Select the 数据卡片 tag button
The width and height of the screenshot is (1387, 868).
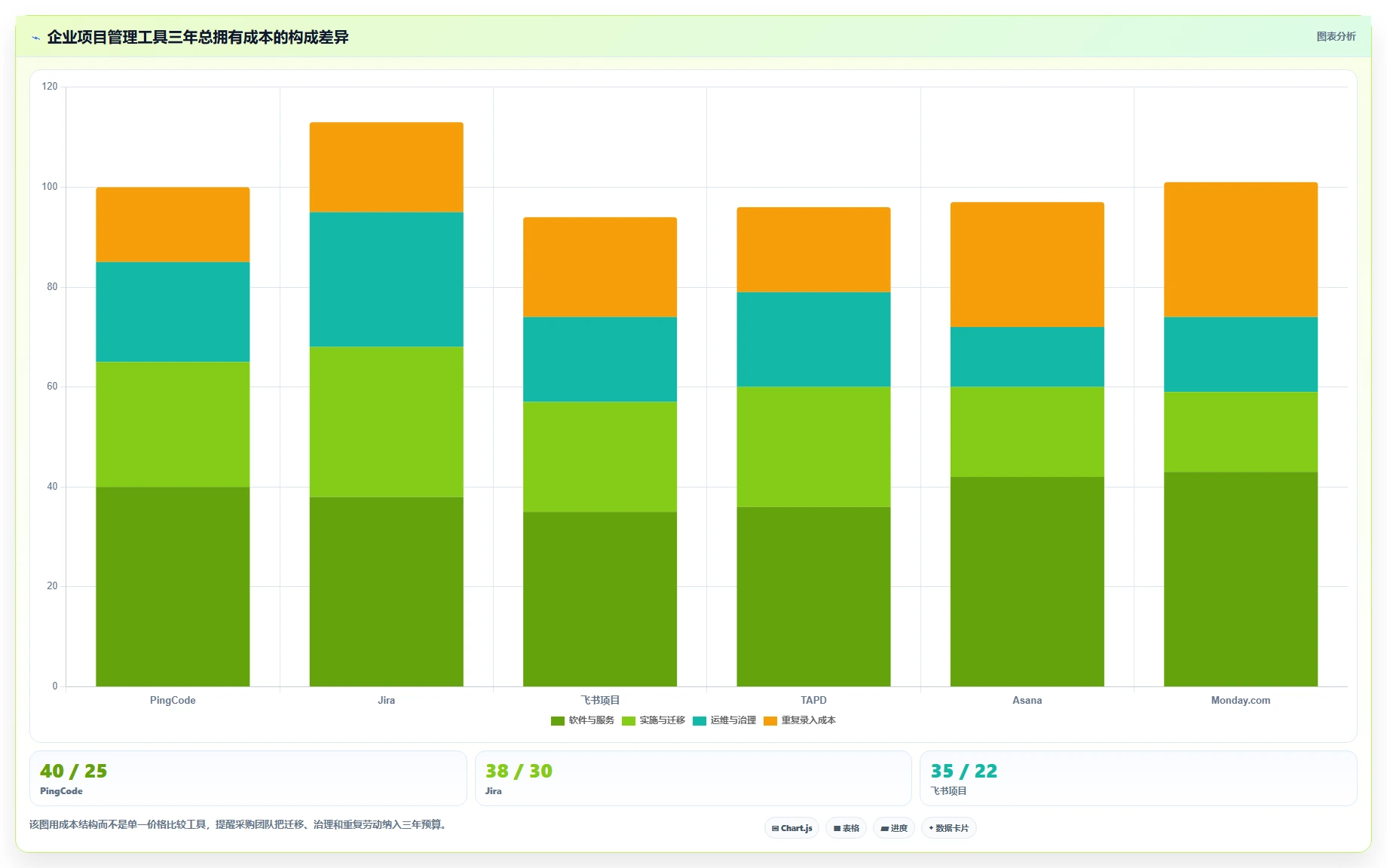click(948, 828)
